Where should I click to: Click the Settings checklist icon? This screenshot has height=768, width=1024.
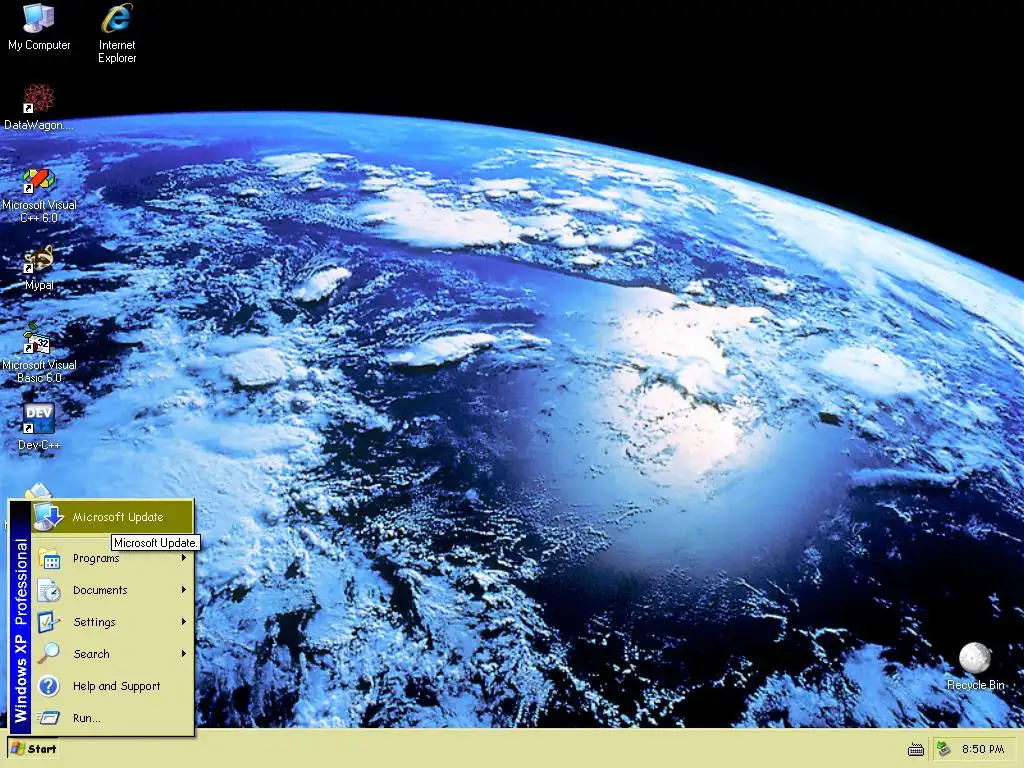point(49,622)
